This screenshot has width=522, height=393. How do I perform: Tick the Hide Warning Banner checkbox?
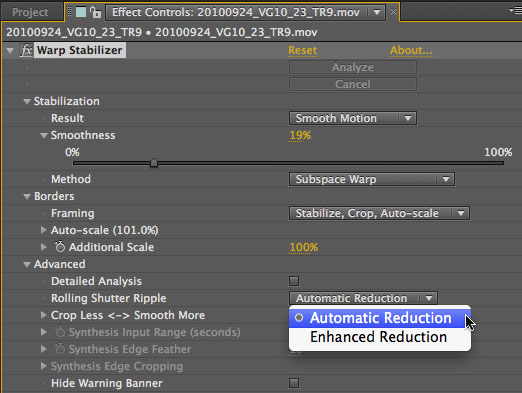294,383
